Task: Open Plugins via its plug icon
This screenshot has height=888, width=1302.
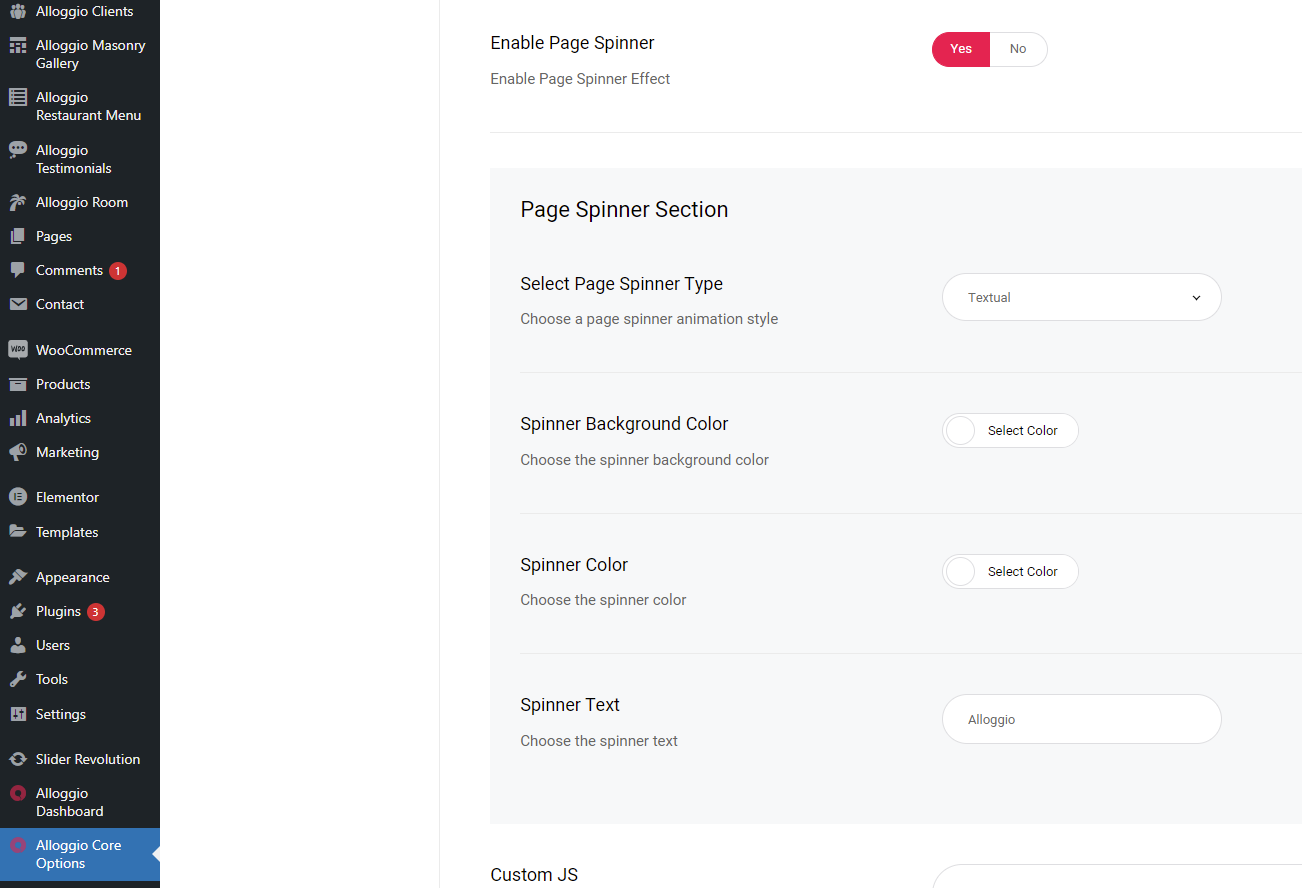Action: click(x=17, y=611)
